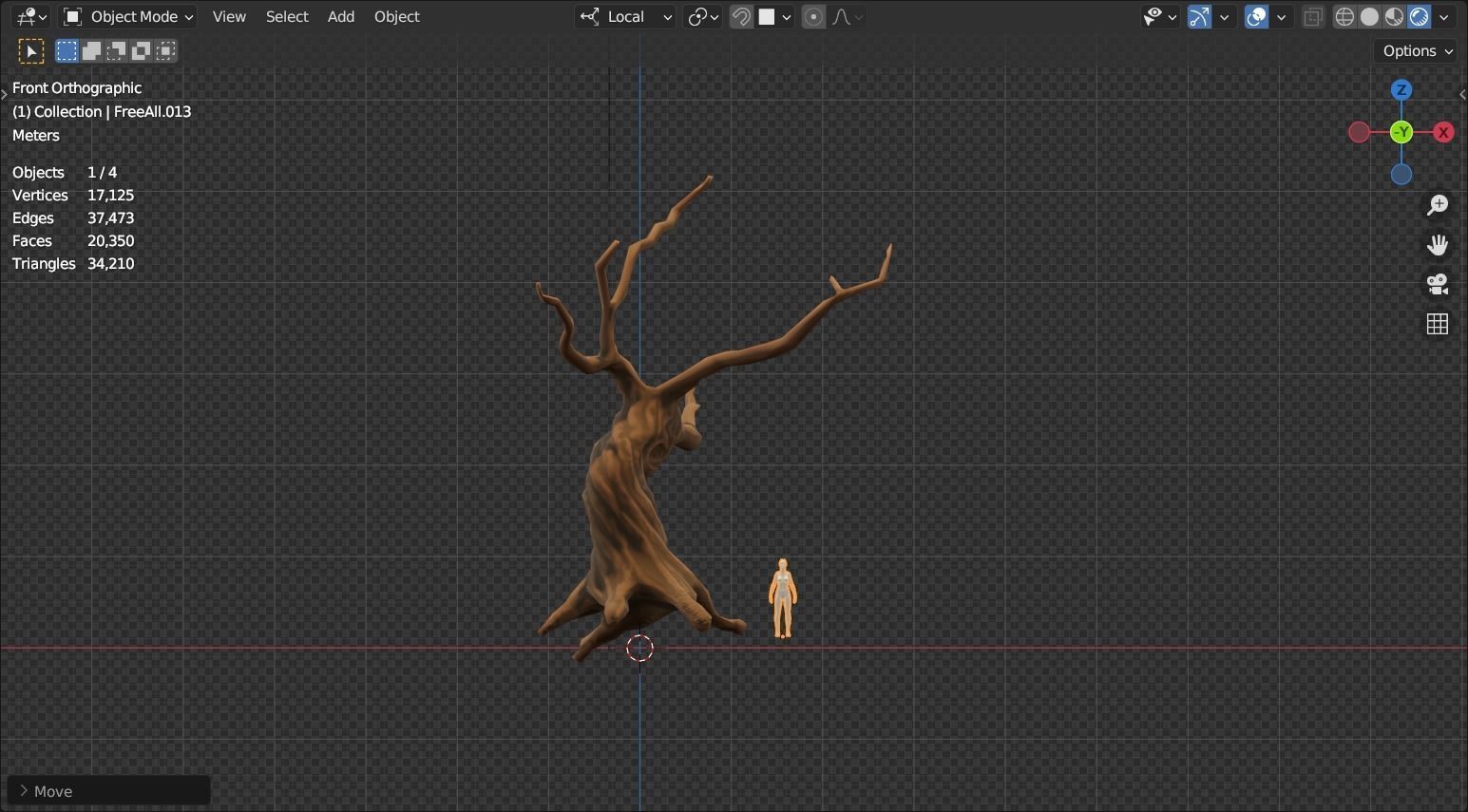
Task: Click the green Y axis gizmo
Action: tap(1401, 132)
